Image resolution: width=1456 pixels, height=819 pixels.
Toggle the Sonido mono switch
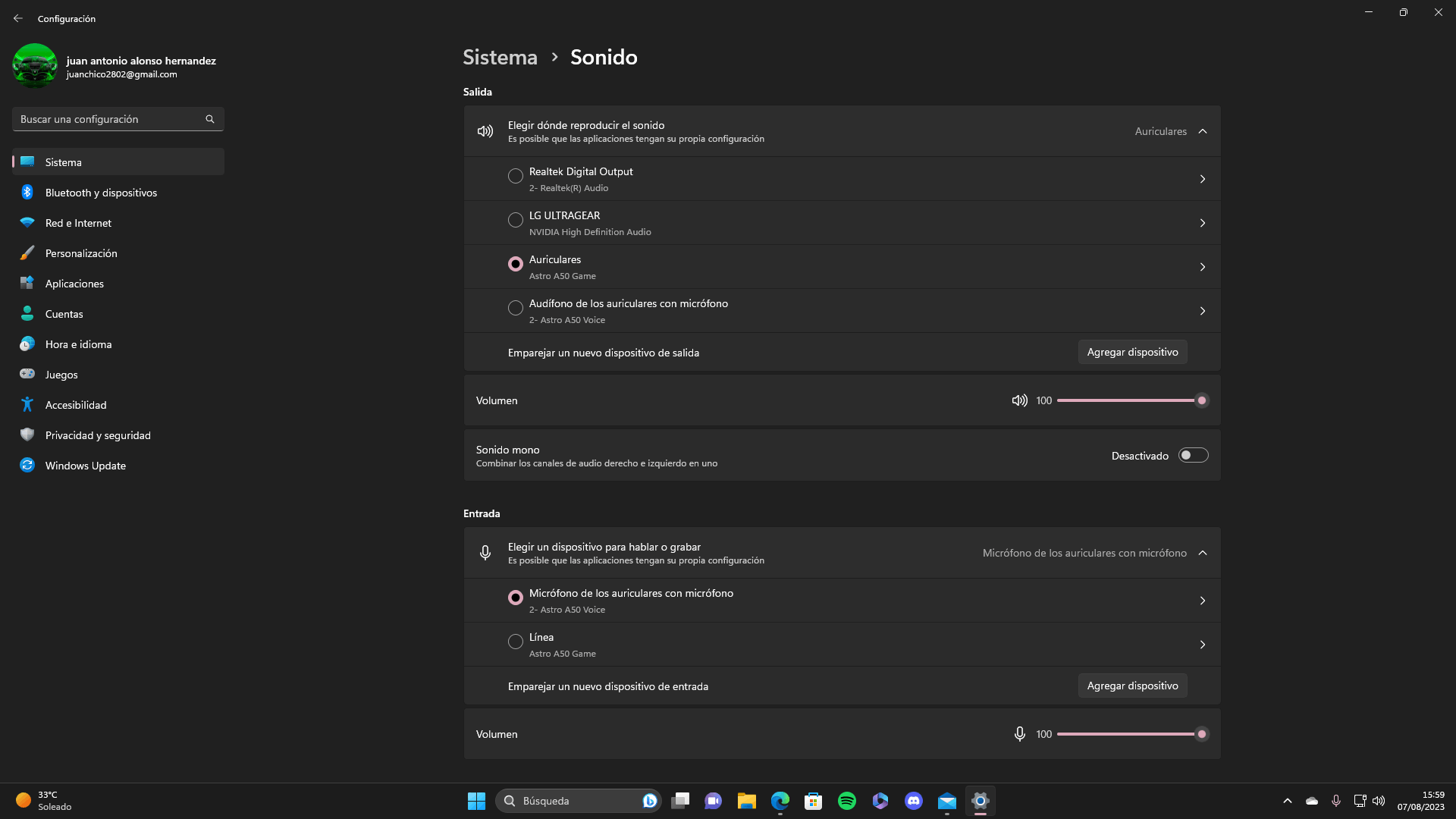point(1193,455)
